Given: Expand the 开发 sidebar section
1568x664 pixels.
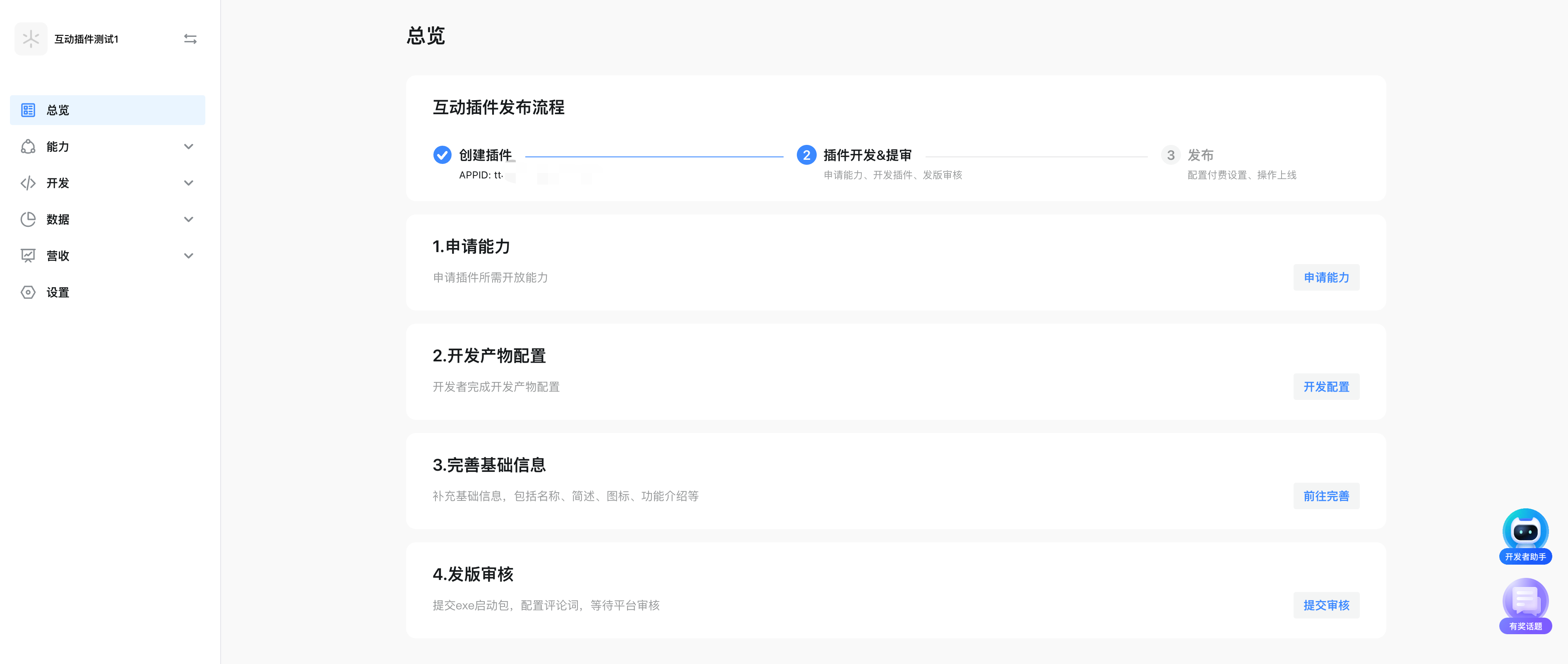Looking at the screenshot, I should coord(189,183).
